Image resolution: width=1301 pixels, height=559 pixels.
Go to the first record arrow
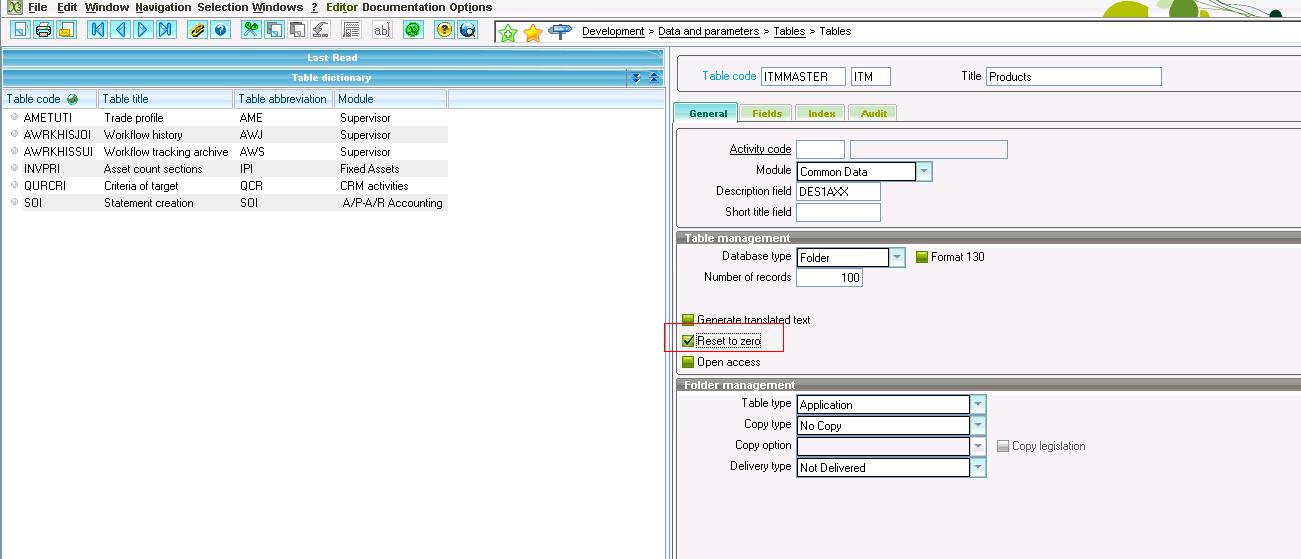[x=98, y=30]
